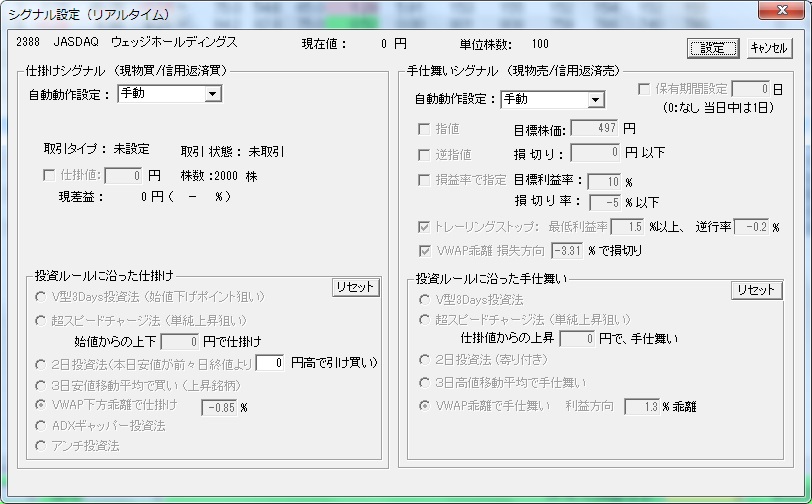Select V型3Days投資法 entry radio option
Screen dimensions: 812x504
click(41, 297)
